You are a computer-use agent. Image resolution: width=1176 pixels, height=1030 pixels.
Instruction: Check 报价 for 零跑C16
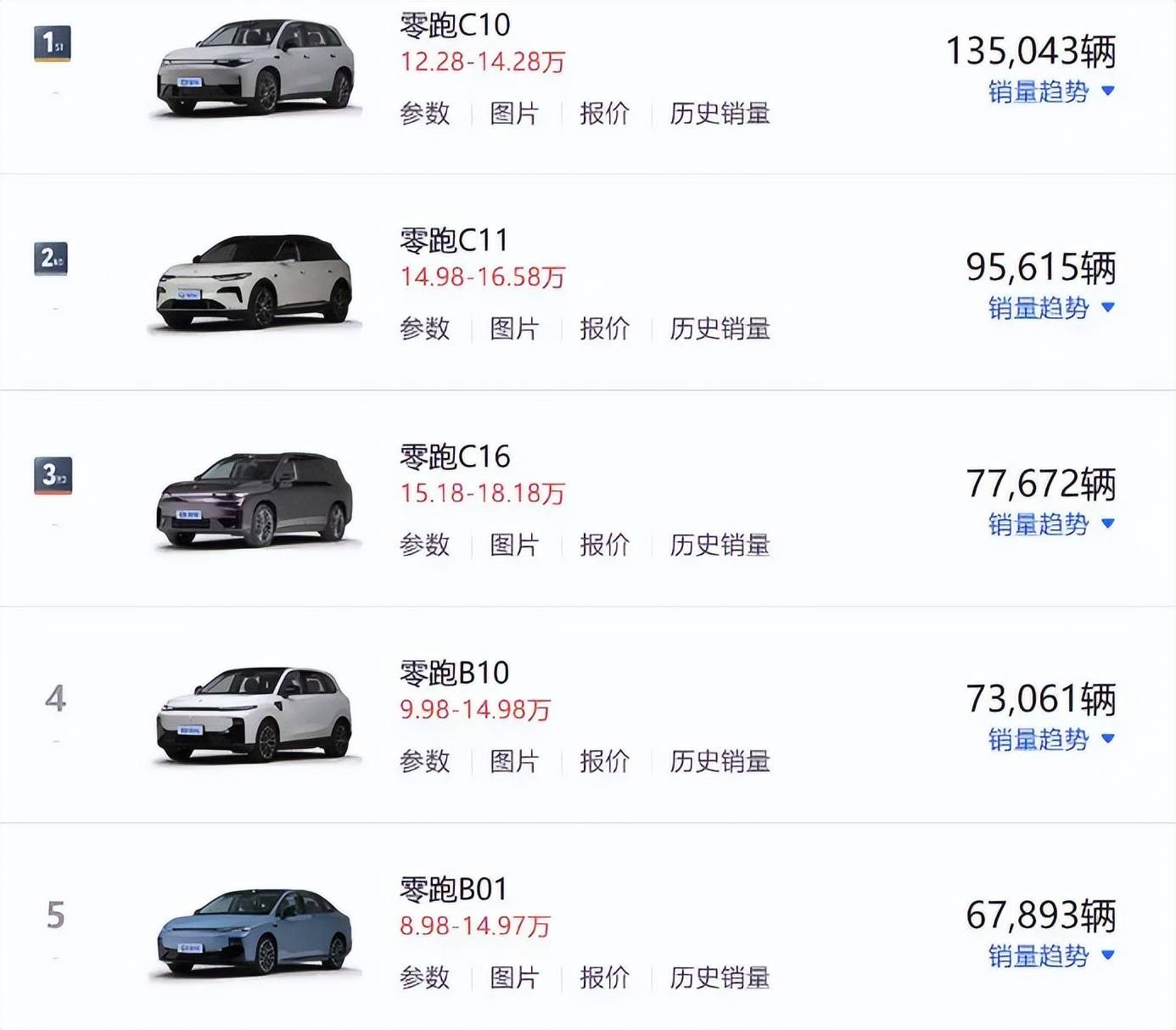604,545
